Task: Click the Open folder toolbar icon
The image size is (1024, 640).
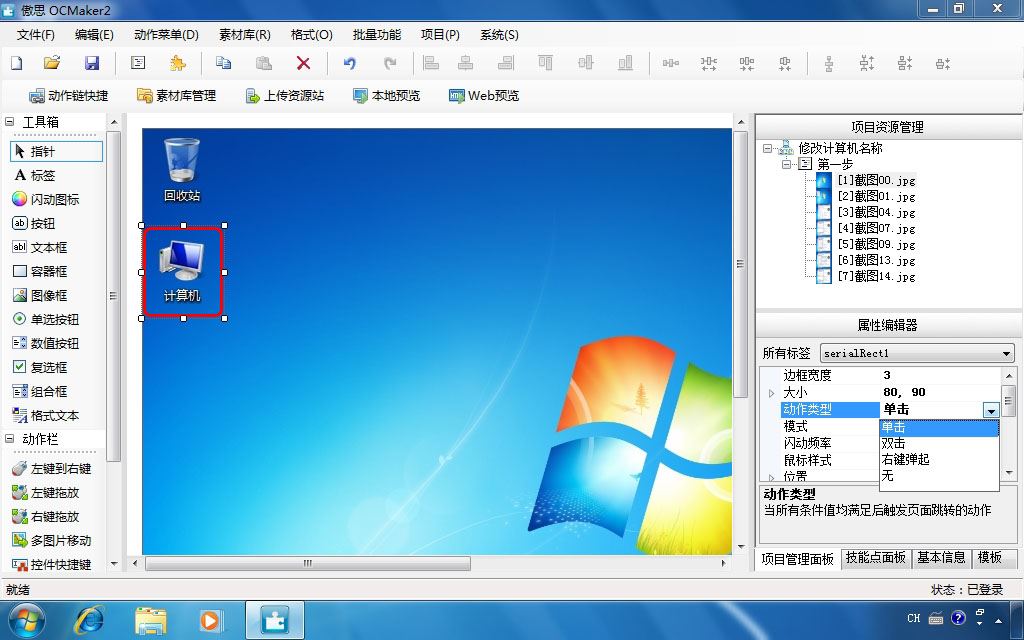Action: point(52,63)
